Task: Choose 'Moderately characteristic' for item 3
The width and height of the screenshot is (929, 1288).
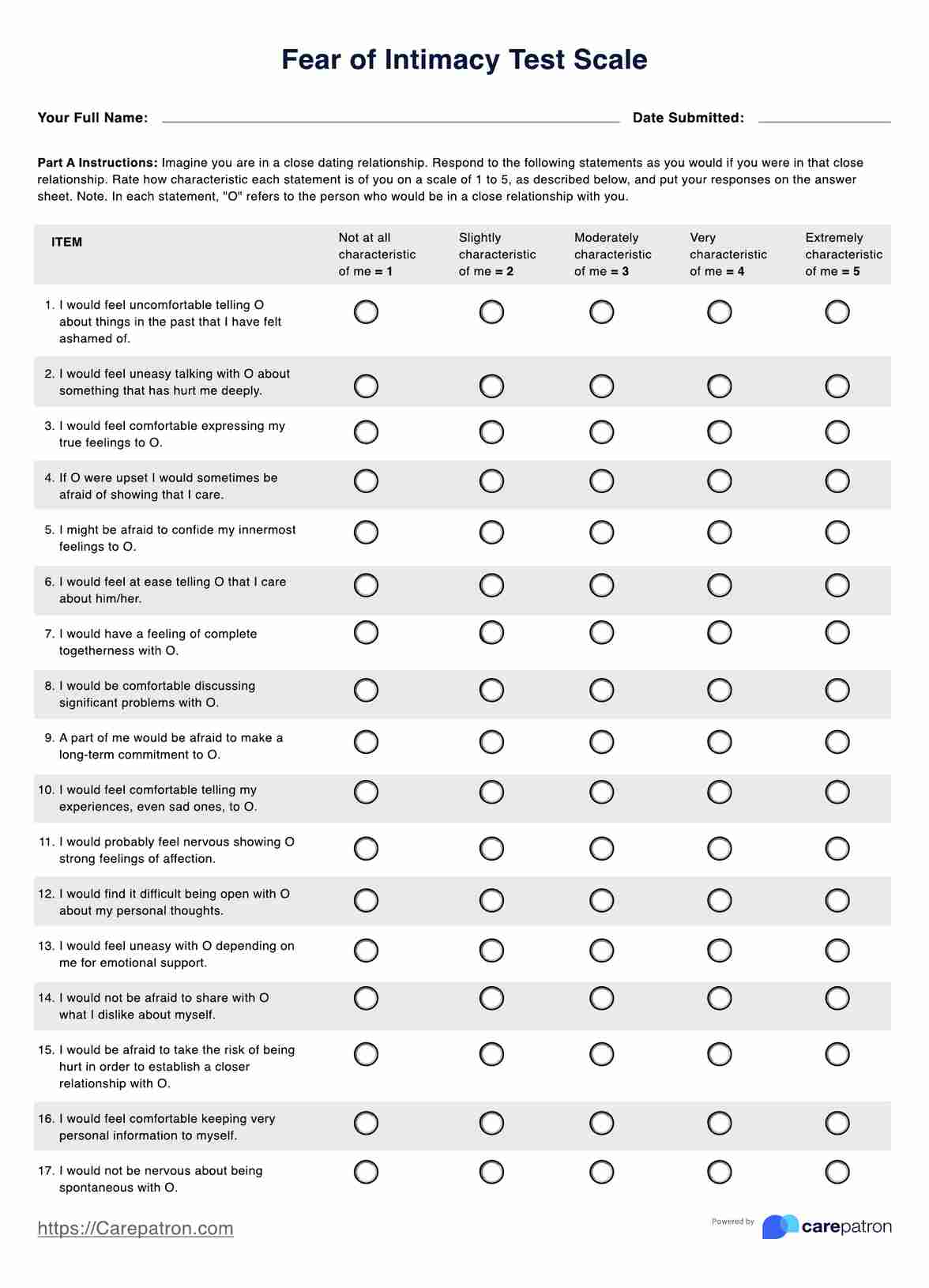Action: pyautogui.click(x=601, y=432)
